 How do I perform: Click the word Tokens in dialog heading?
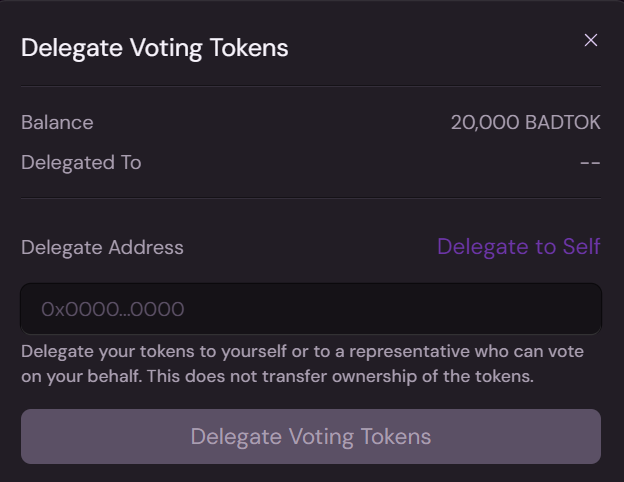248,47
